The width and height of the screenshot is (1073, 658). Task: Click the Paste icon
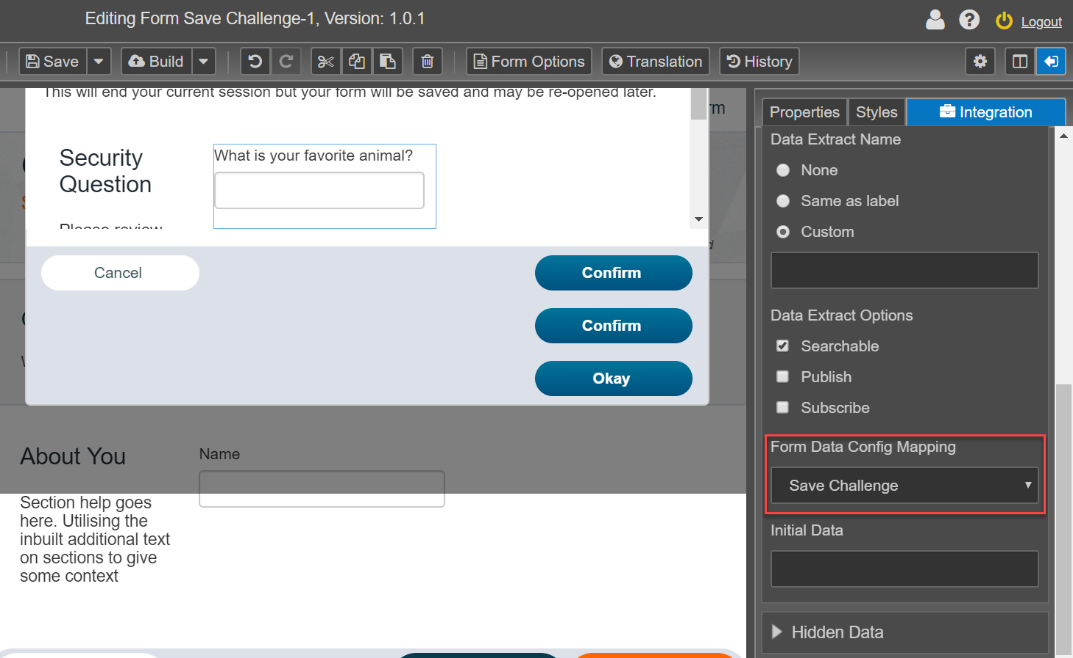388,61
